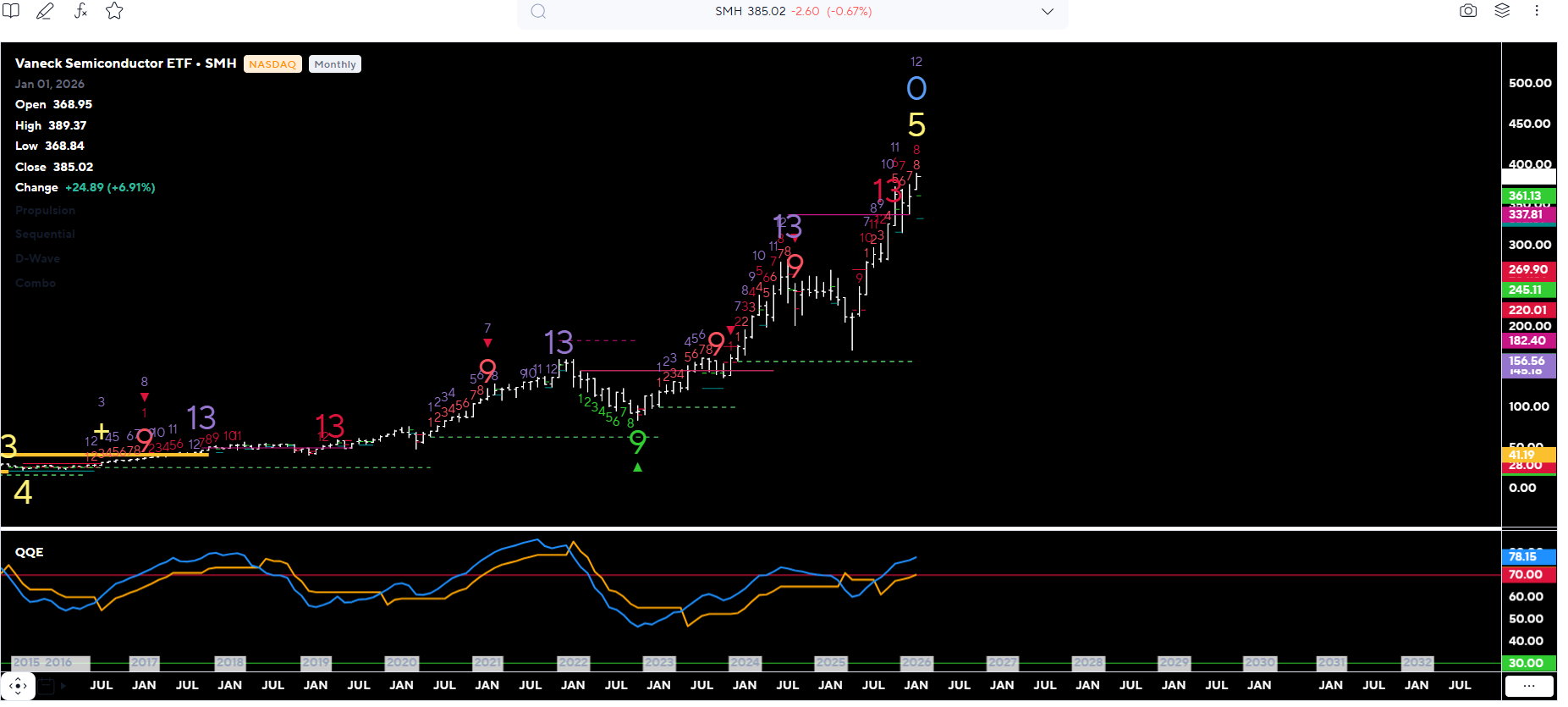
Task: Click the chart navigation pan control
Action: (x=18, y=686)
